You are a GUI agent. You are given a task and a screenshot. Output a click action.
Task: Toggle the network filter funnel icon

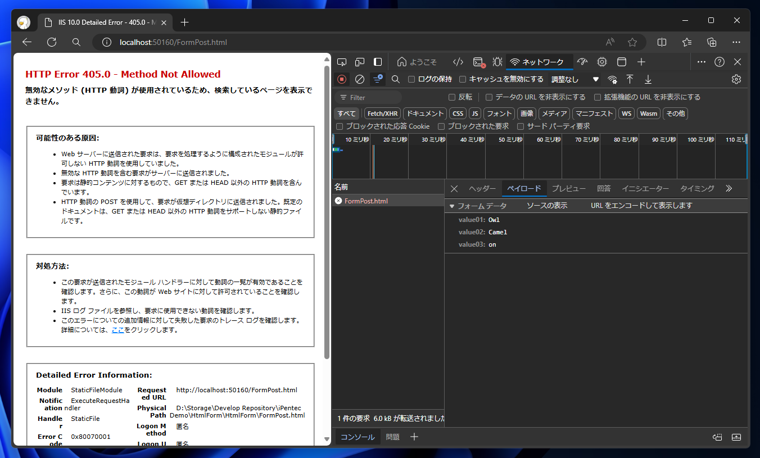click(x=377, y=79)
